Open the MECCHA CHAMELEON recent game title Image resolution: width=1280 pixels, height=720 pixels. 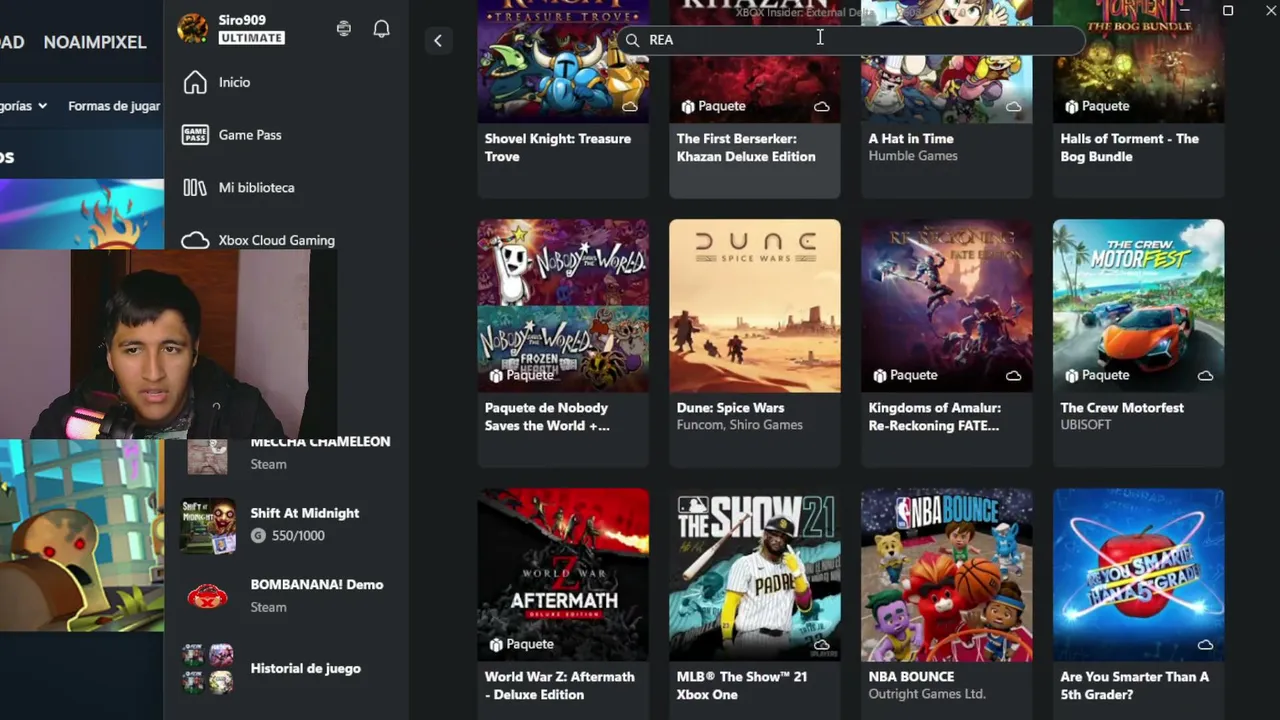[320, 442]
